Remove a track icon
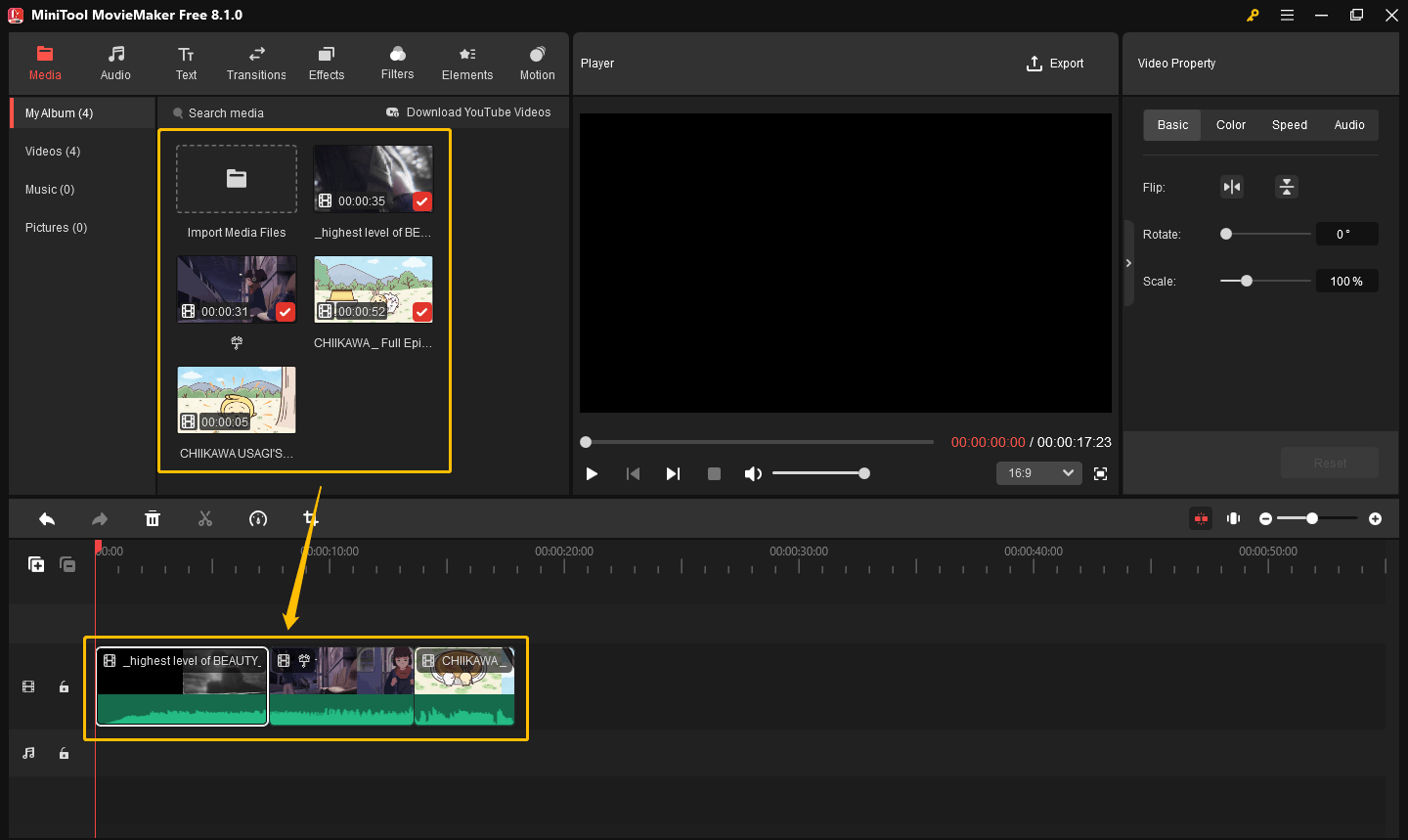 pyautogui.click(x=67, y=564)
